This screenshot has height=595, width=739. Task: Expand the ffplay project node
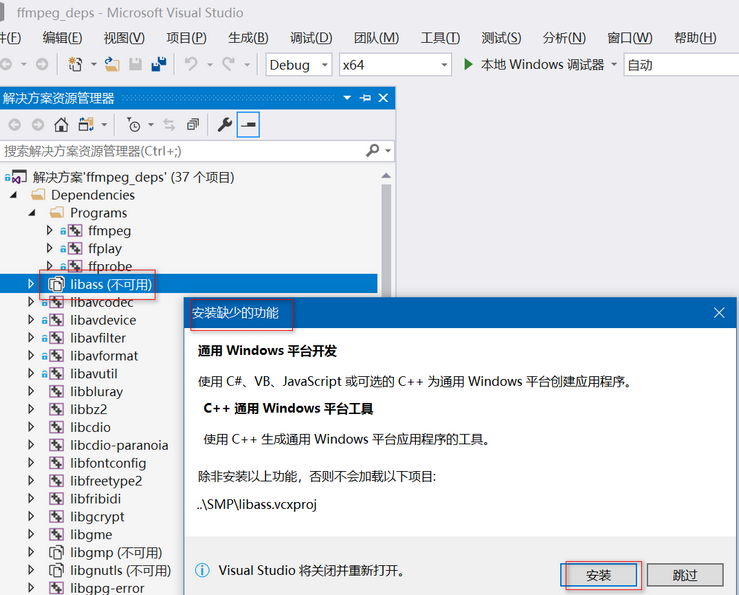[49, 248]
